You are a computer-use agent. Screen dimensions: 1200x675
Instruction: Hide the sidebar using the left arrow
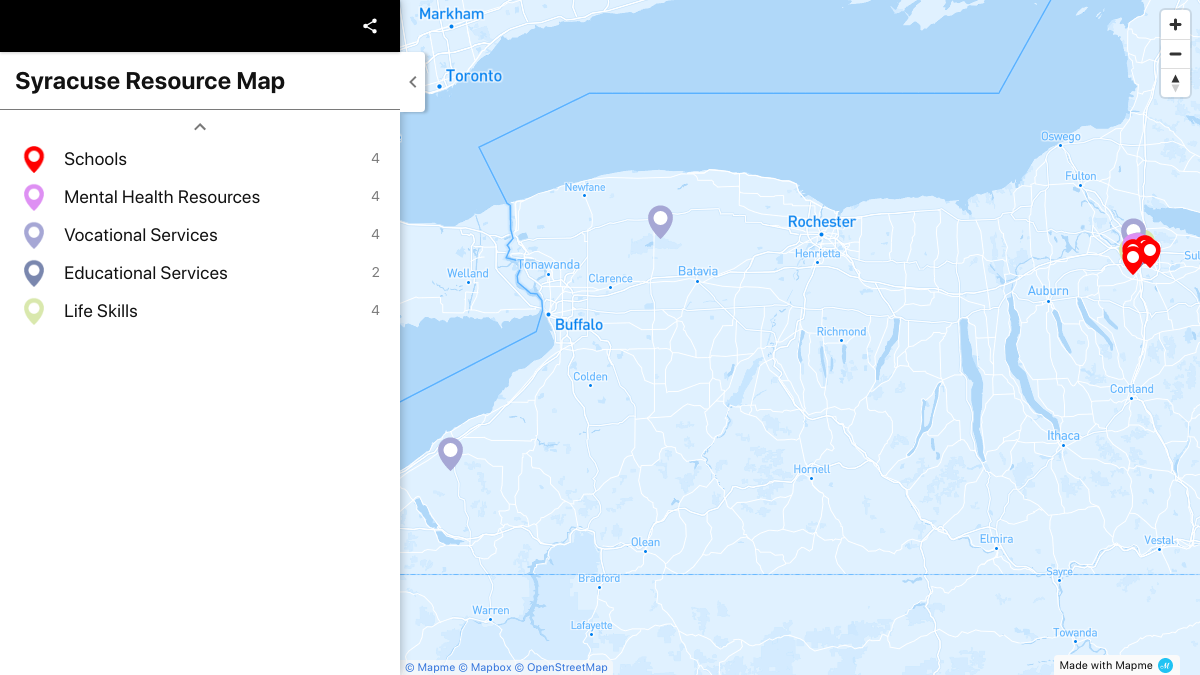pyautogui.click(x=413, y=82)
